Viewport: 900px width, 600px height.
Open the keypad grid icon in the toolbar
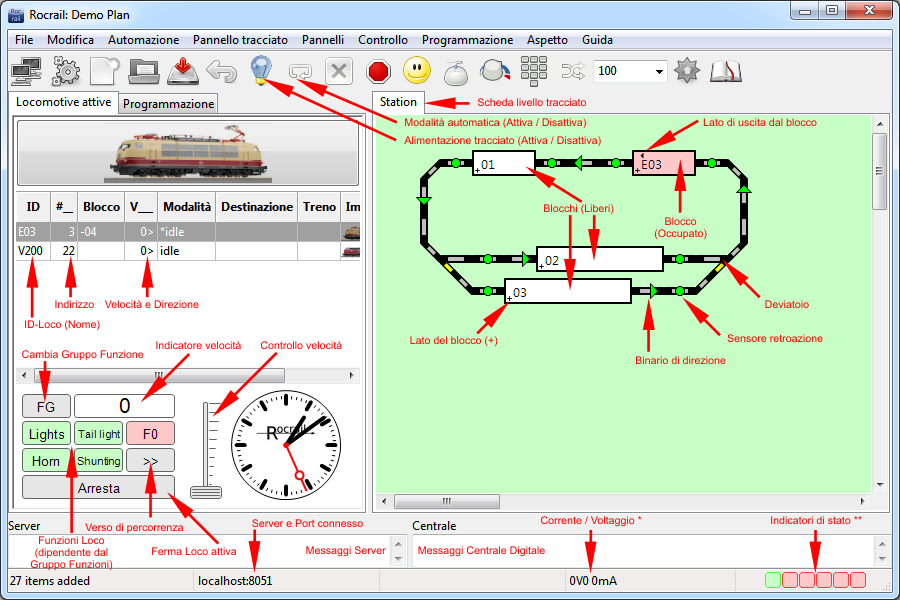pyautogui.click(x=534, y=71)
